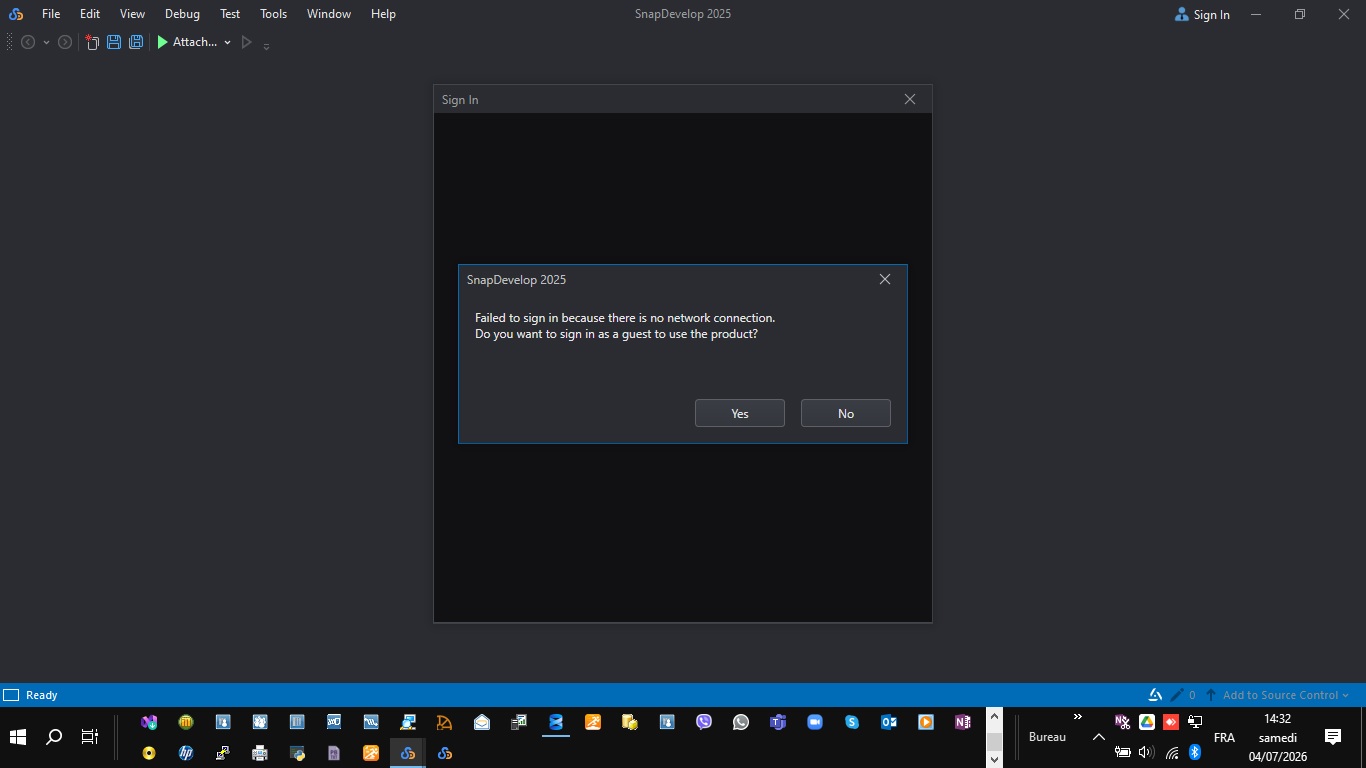Click the green Attach run button
The height and width of the screenshot is (768, 1366).
pos(187,42)
